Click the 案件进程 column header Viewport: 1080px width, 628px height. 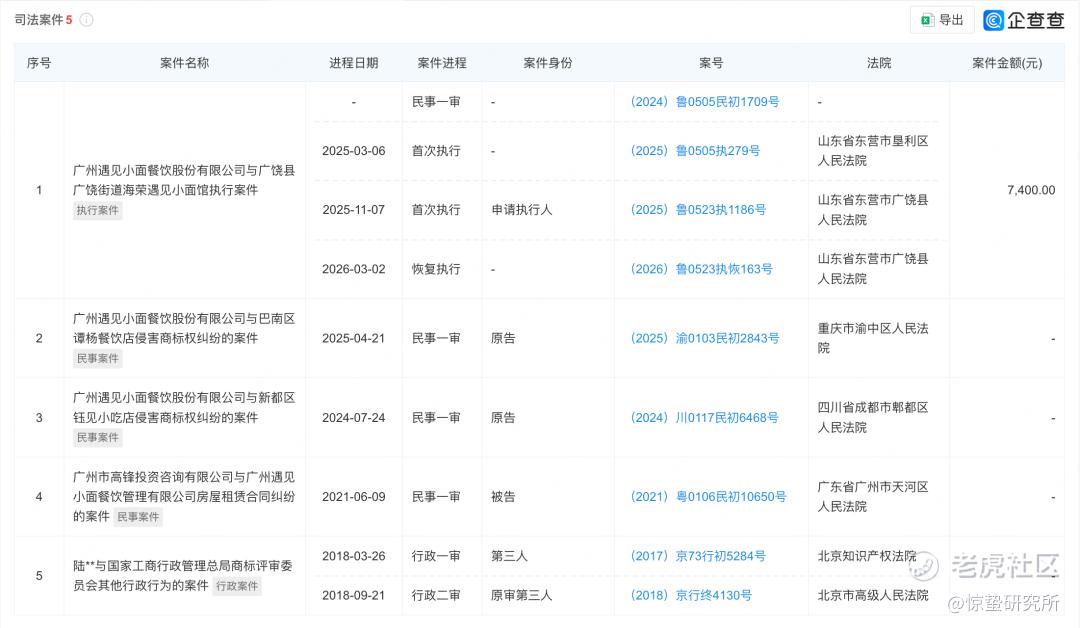[x=442, y=63]
